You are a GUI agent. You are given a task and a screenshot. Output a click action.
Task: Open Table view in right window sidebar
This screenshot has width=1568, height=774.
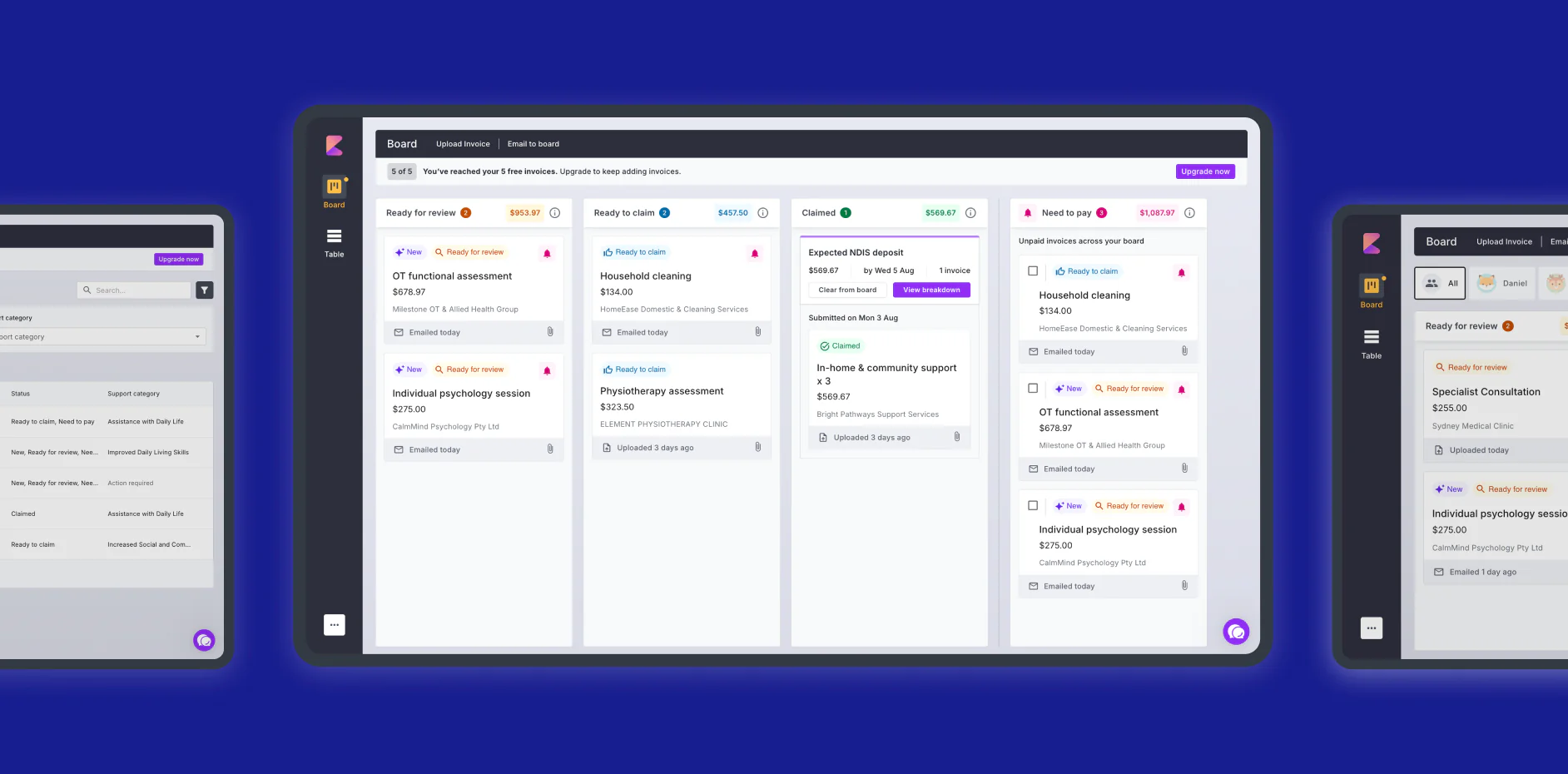tap(1372, 345)
